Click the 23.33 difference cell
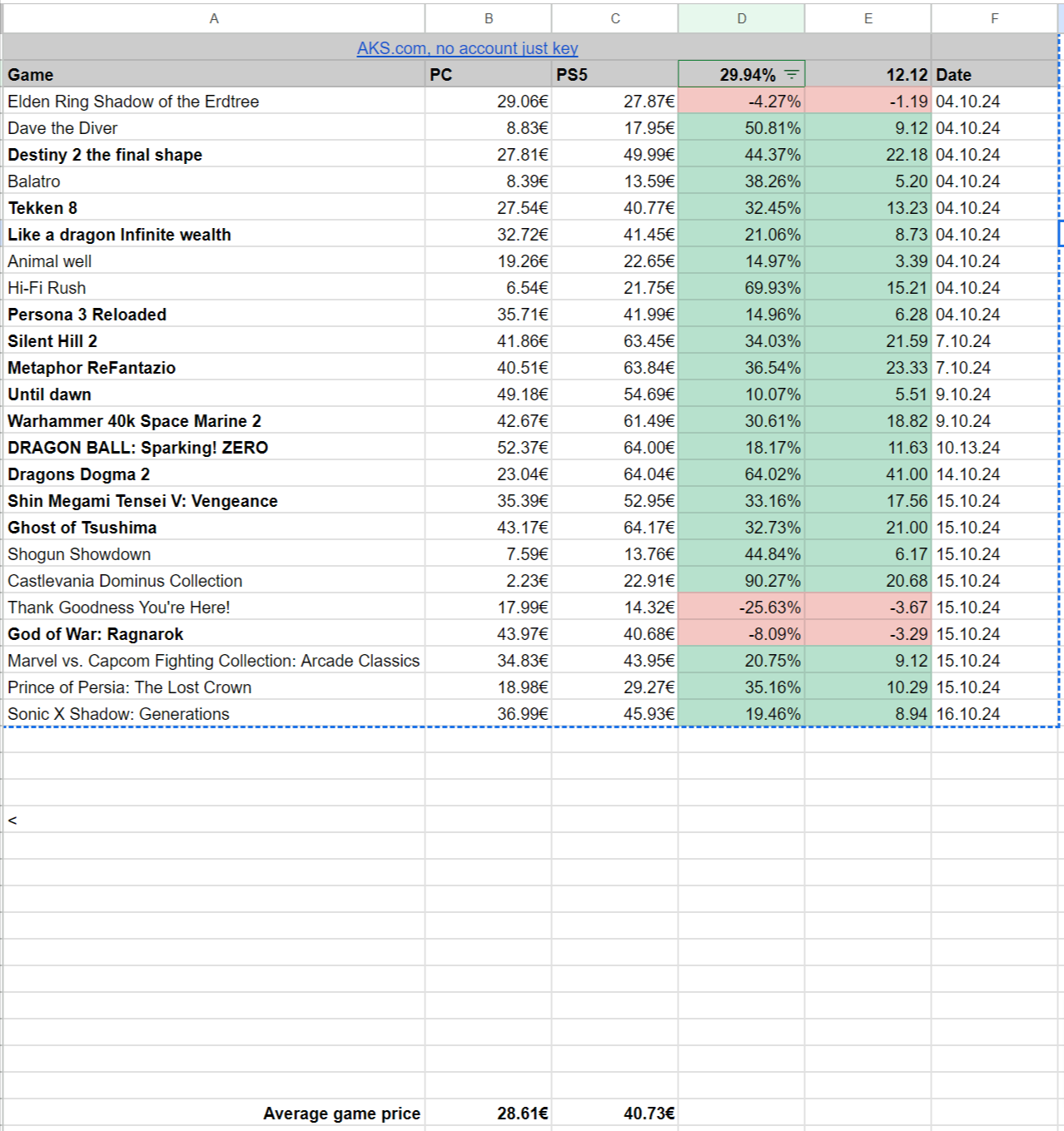 pos(868,368)
